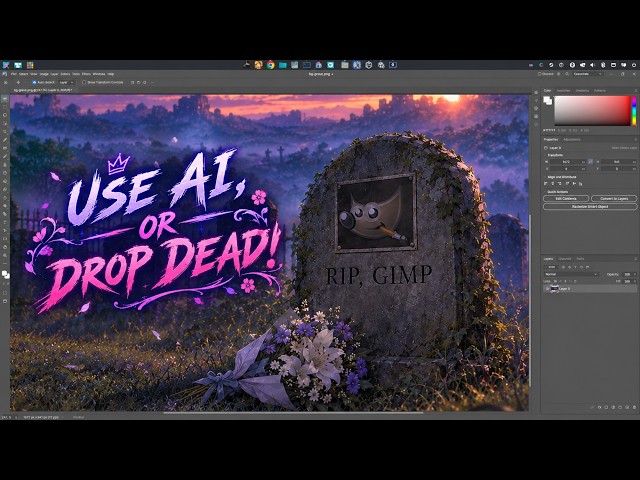The width and height of the screenshot is (640, 480).
Task: Open the Layer menu
Action: click(54, 74)
